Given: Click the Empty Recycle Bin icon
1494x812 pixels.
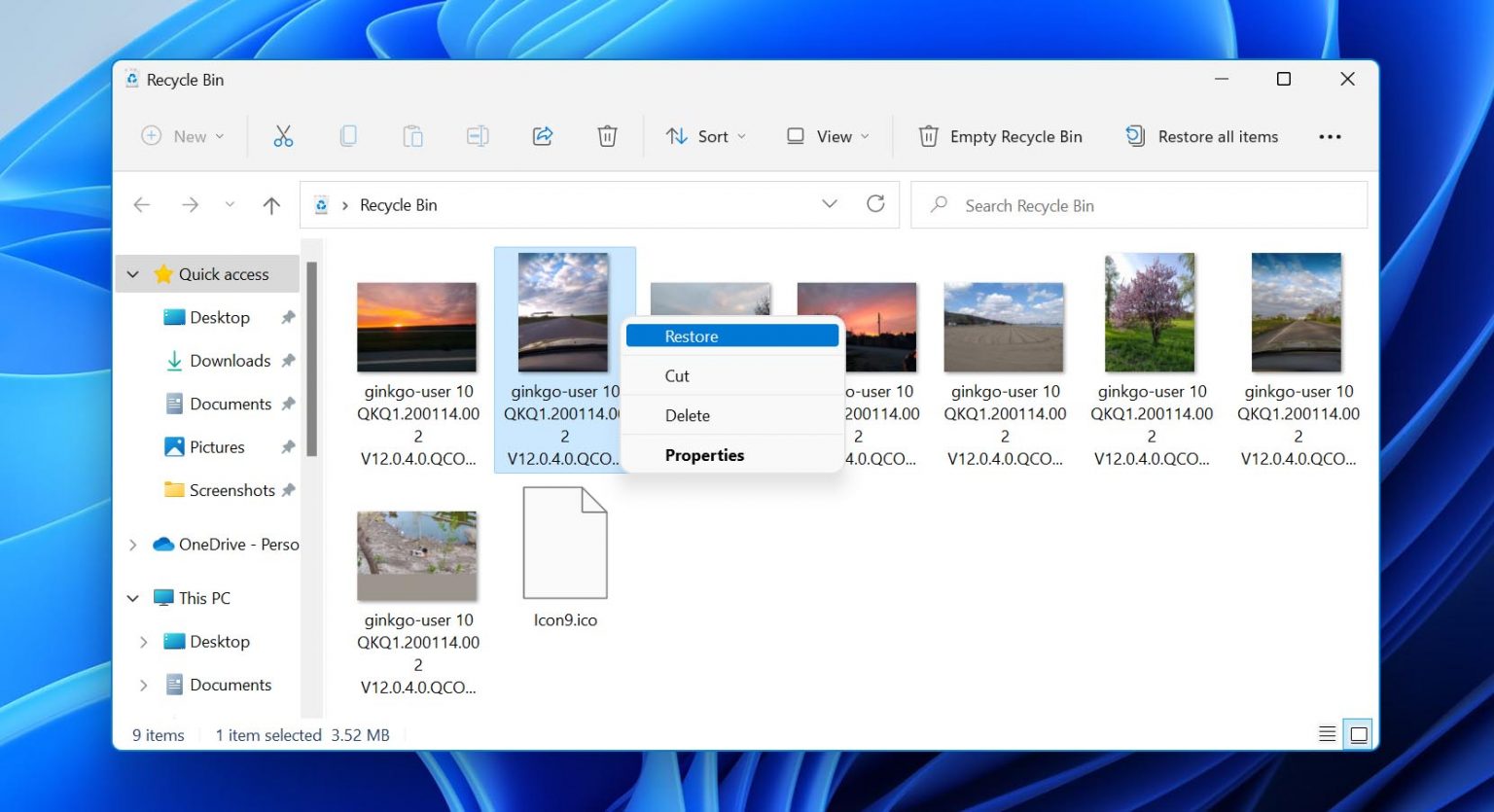Looking at the screenshot, I should pyautogui.click(x=929, y=136).
